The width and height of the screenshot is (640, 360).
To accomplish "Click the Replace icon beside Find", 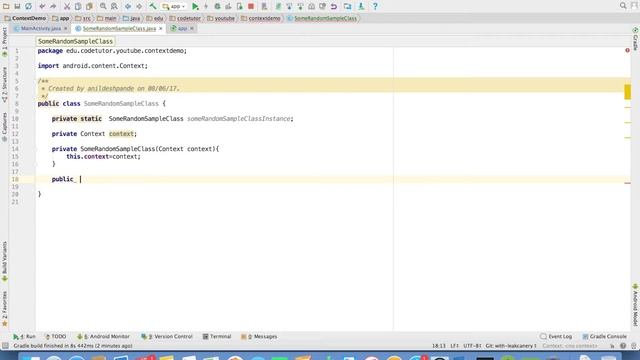I will [114, 6].
